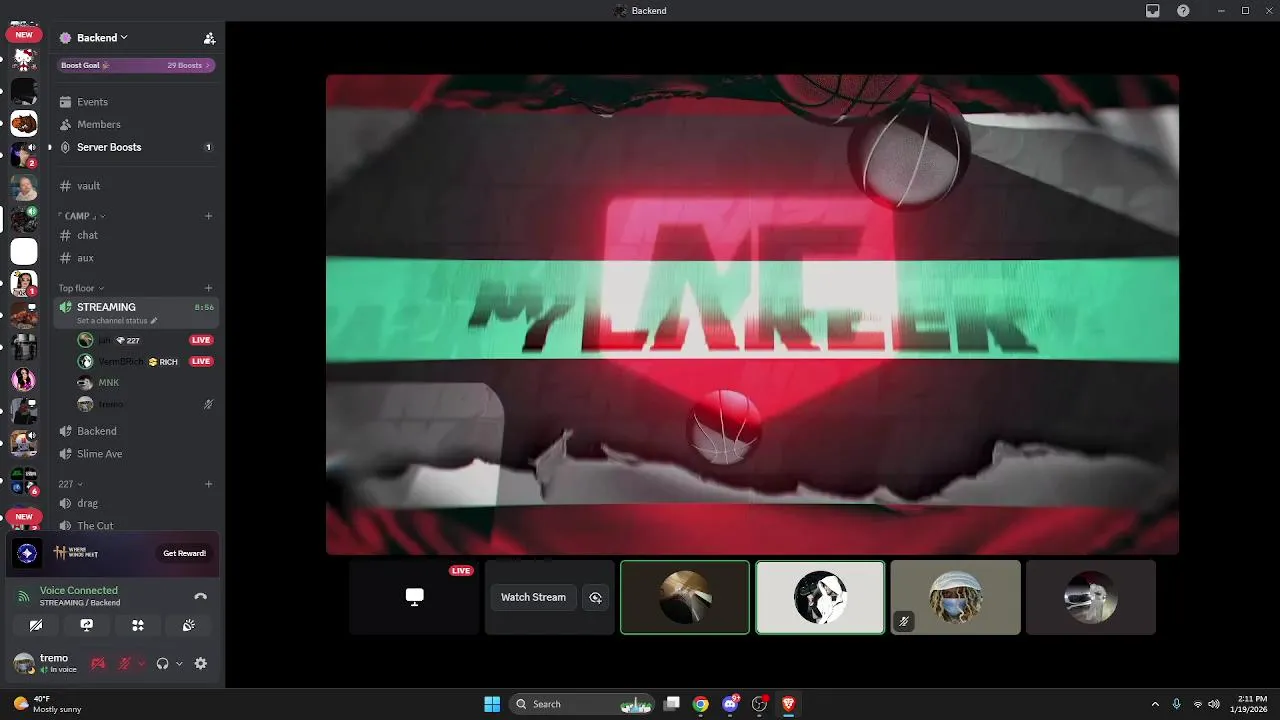Create a channel in CAMP category
The height and width of the screenshot is (720, 1280).
pyautogui.click(x=208, y=216)
